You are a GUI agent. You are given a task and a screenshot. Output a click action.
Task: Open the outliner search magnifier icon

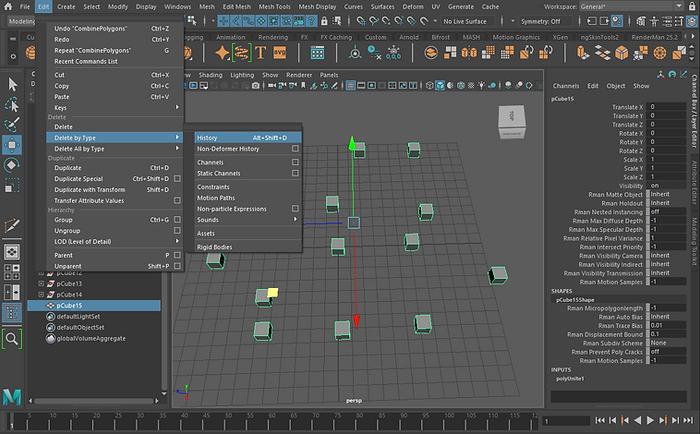(x=12, y=339)
